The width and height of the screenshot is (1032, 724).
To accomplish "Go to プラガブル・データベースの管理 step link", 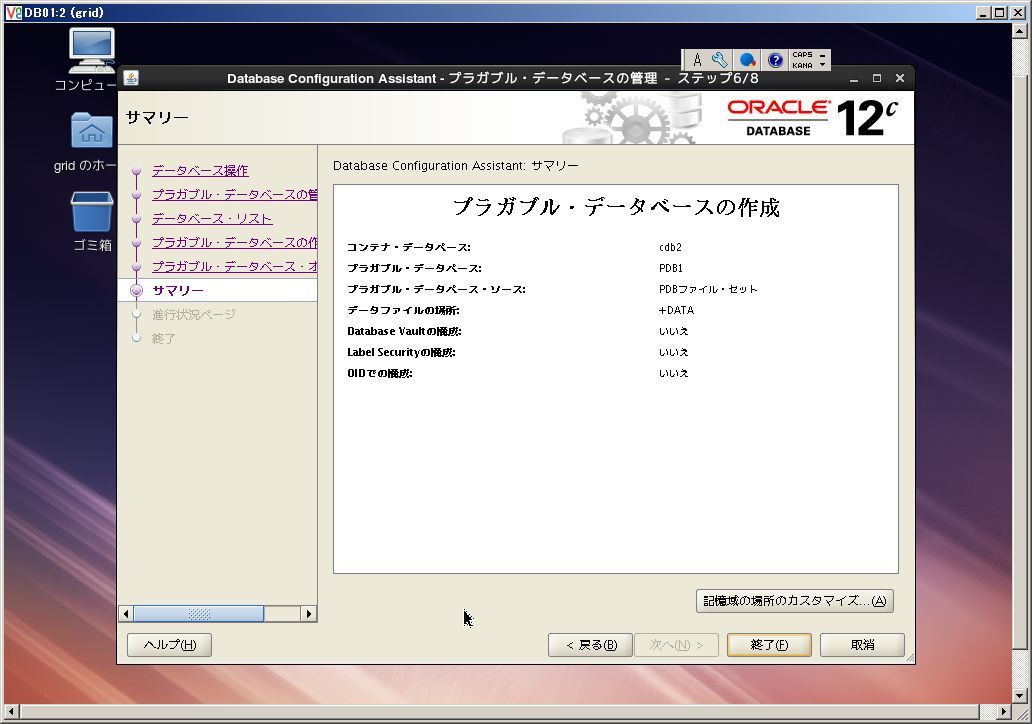I will 234,194.
